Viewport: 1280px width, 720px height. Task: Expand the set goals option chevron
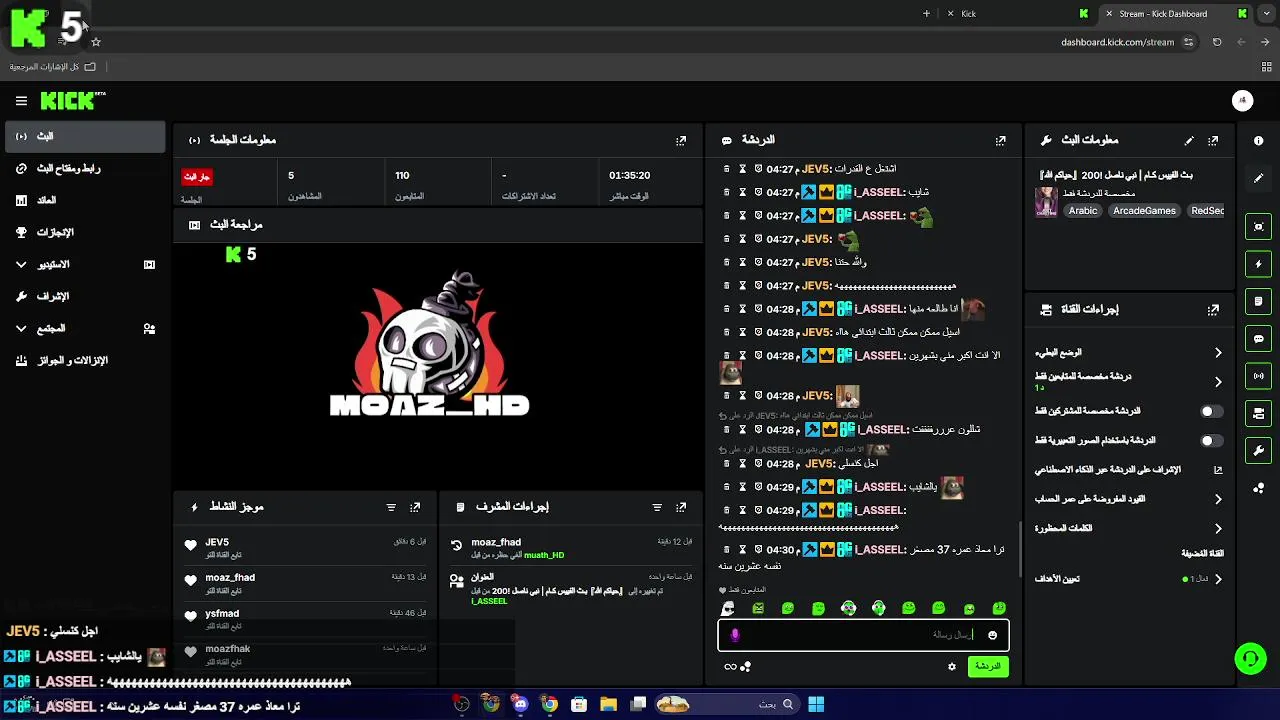(x=1218, y=579)
